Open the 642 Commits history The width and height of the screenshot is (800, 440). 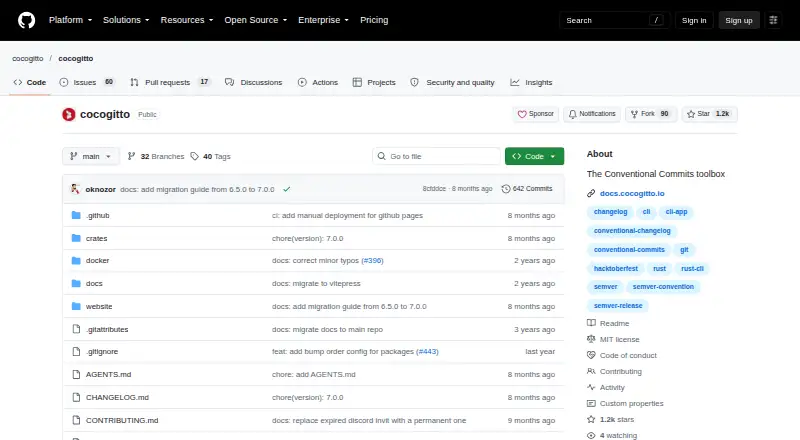527,189
